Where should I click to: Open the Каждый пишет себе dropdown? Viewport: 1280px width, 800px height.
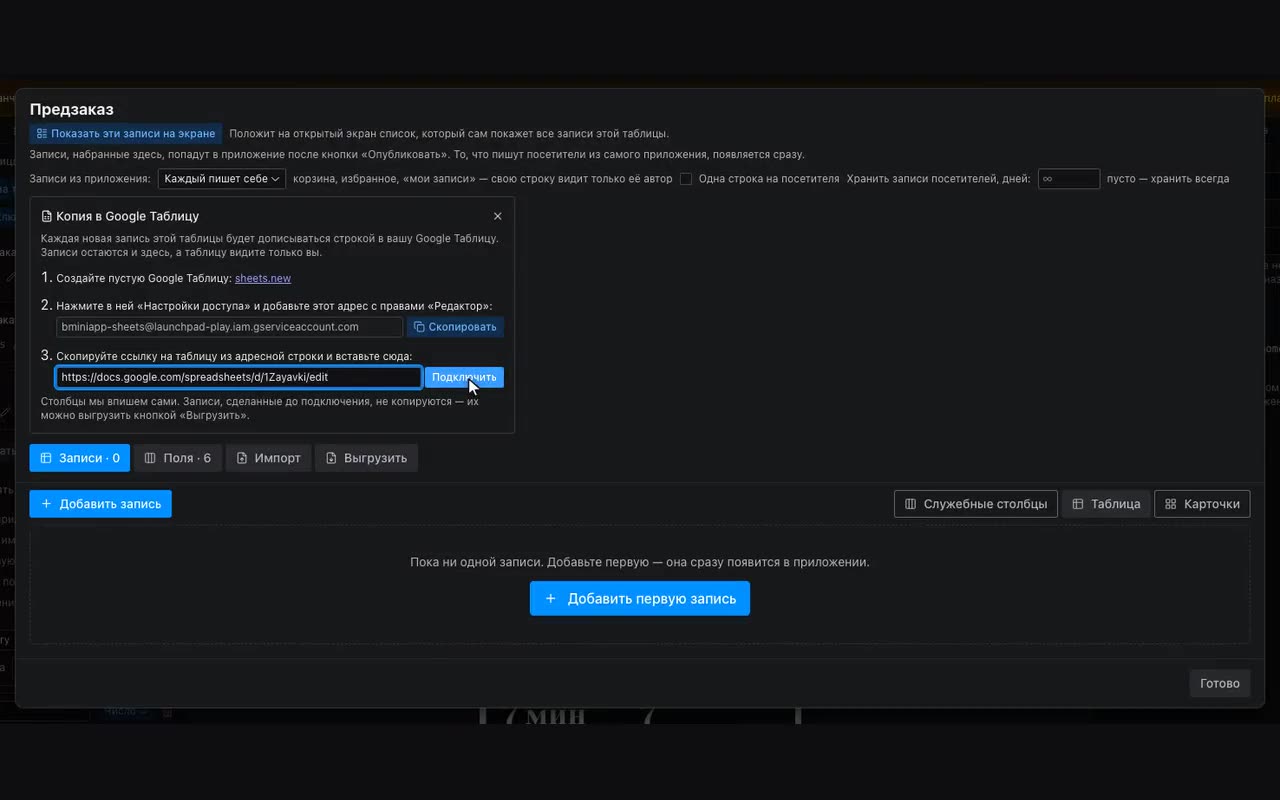(x=222, y=179)
